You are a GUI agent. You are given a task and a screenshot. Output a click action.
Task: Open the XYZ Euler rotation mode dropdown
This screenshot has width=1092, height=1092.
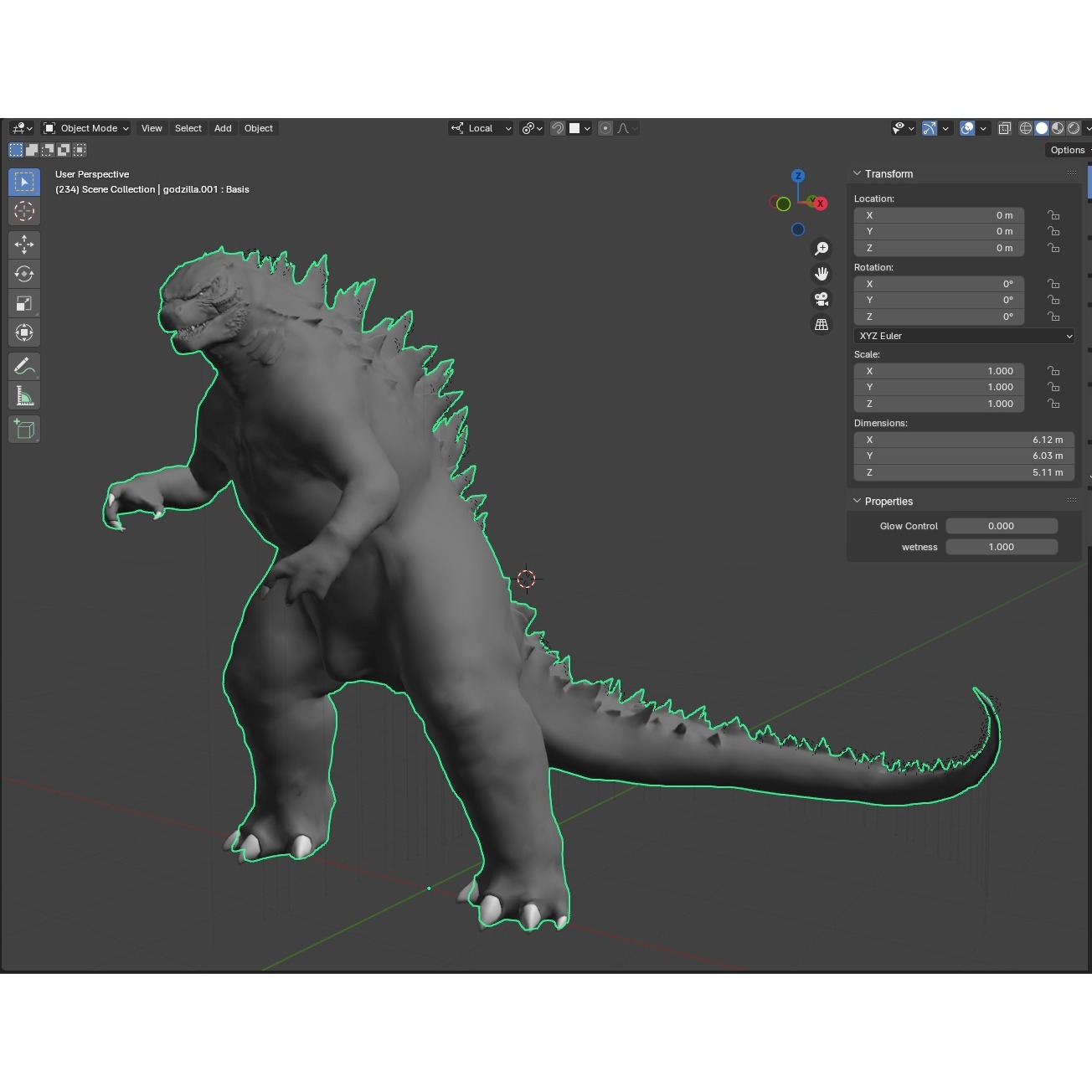click(964, 336)
